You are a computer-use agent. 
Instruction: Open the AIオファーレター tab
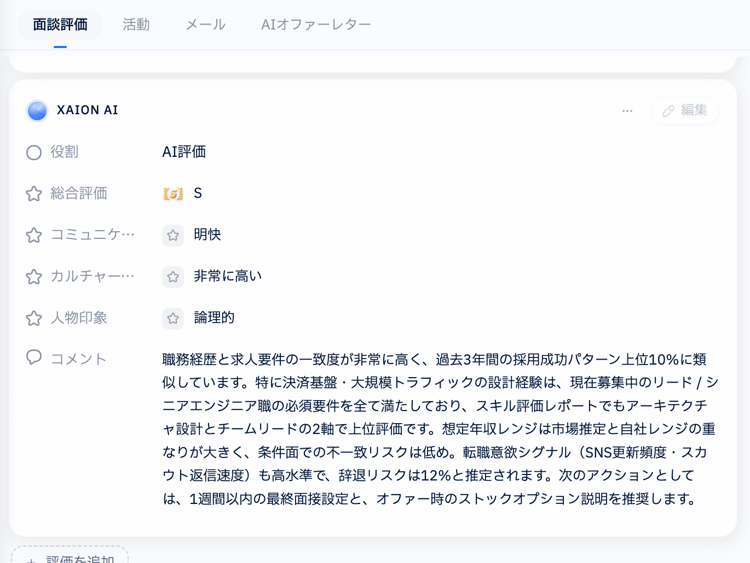[316, 24]
